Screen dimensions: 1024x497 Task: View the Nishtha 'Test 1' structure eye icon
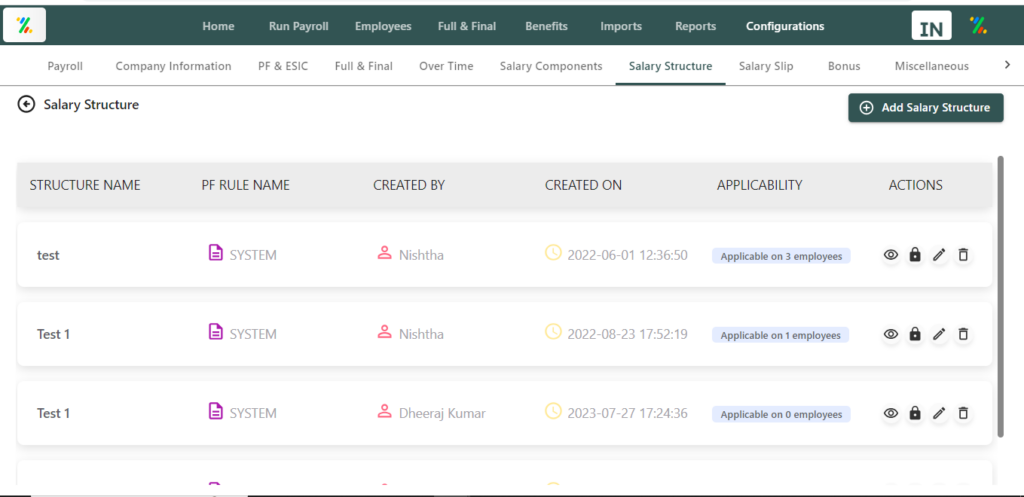click(x=891, y=334)
